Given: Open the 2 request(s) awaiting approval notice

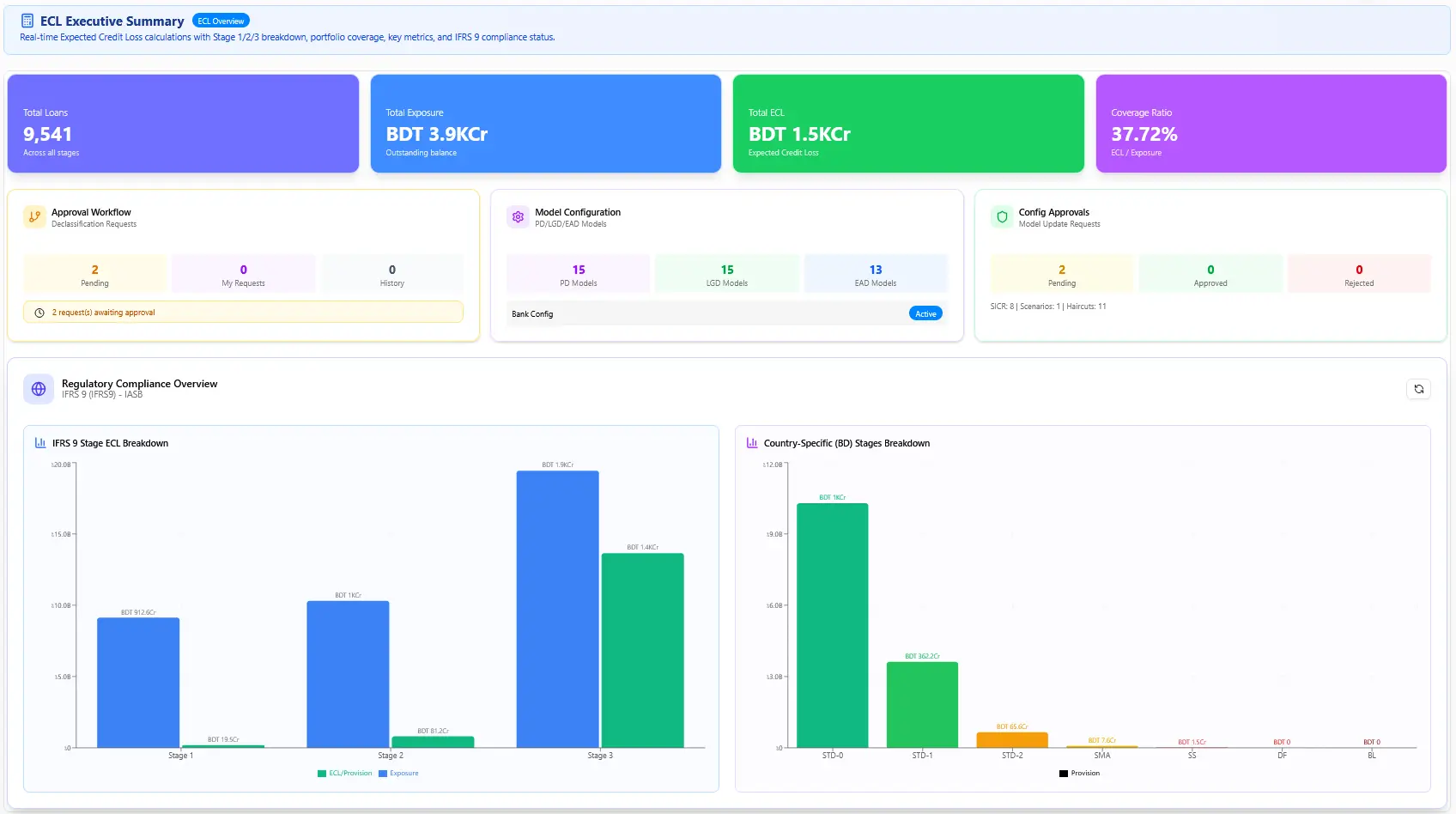Looking at the screenshot, I should coord(244,313).
